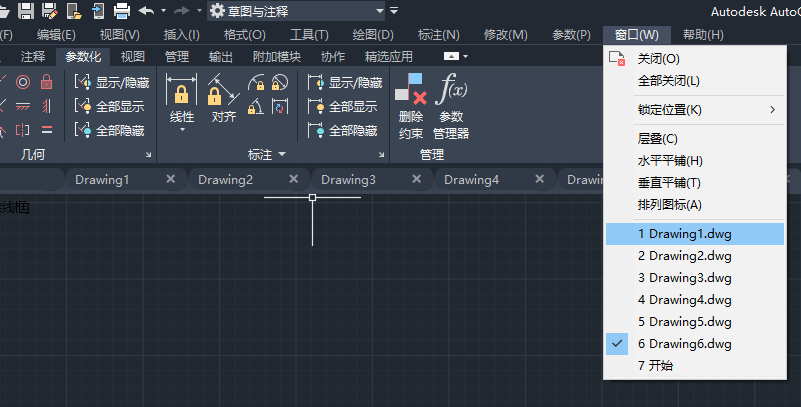Open Customize Quick Access Toolbar dropdown
The height and width of the screenshot is (407, 801).
coord(394,10)
